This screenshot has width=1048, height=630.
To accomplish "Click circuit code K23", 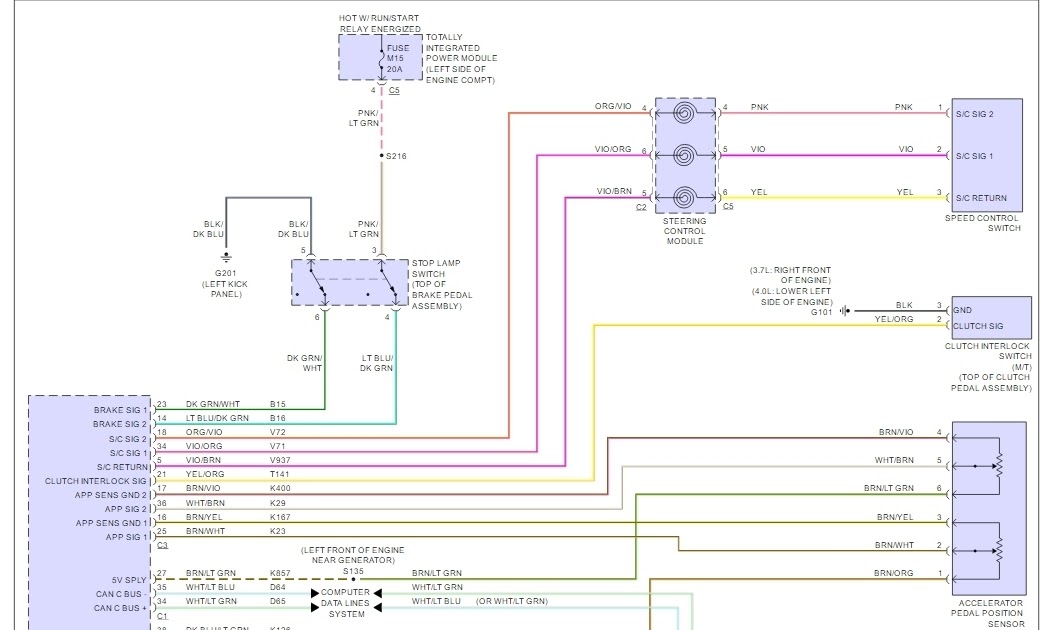I will (278, 531).
